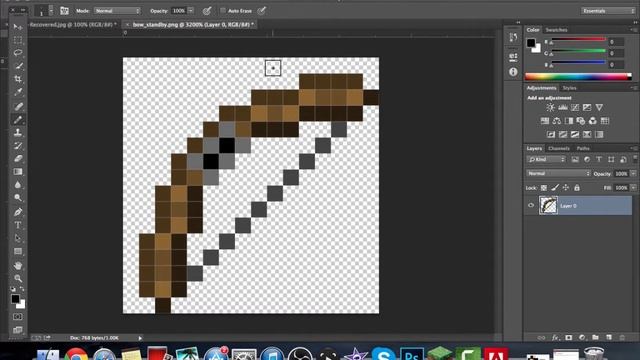
Task: Select the Clone Stamp tool
Action: 18,133
